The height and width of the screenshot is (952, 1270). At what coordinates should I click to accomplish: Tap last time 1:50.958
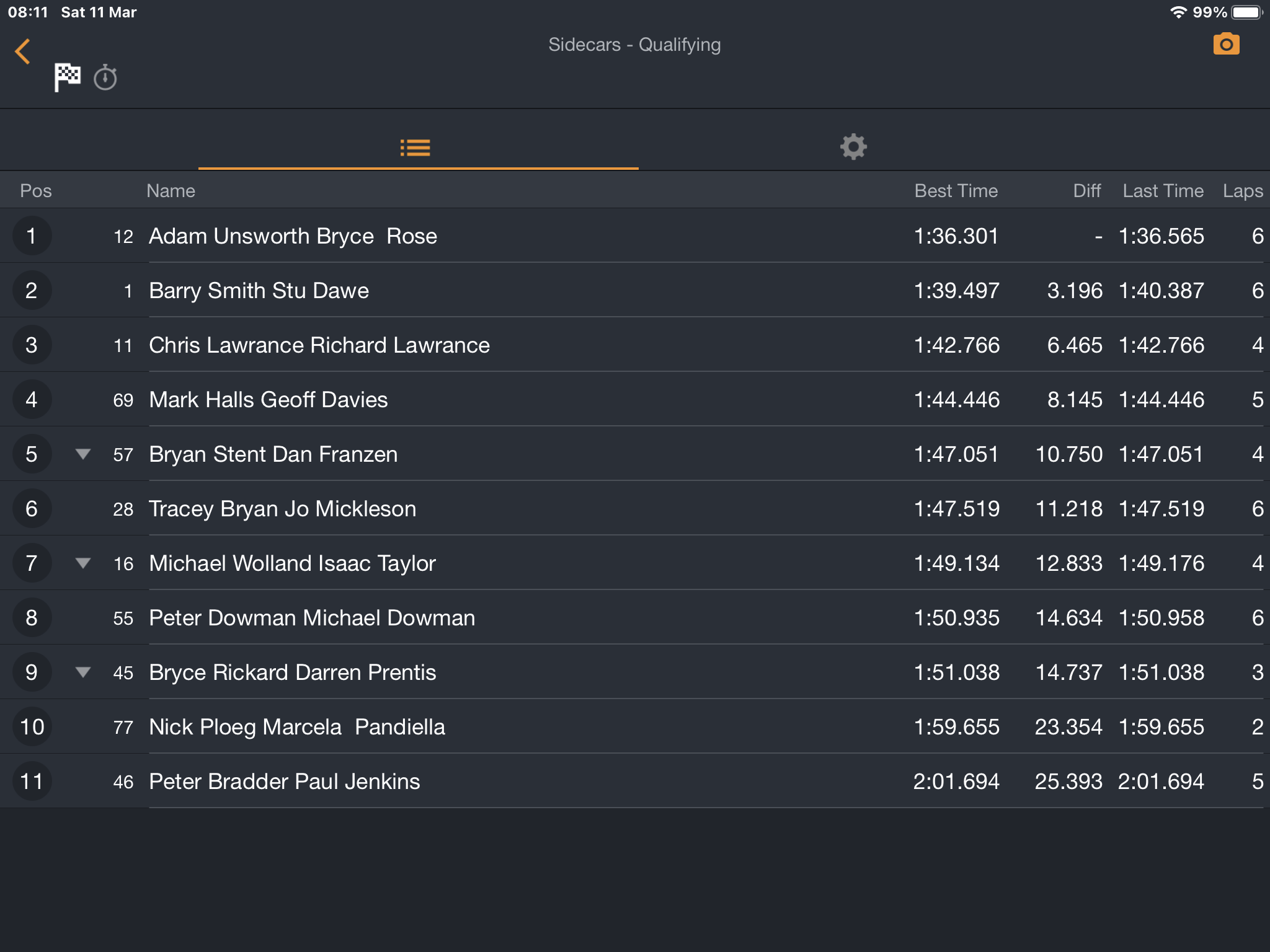tap(1161, 618)
